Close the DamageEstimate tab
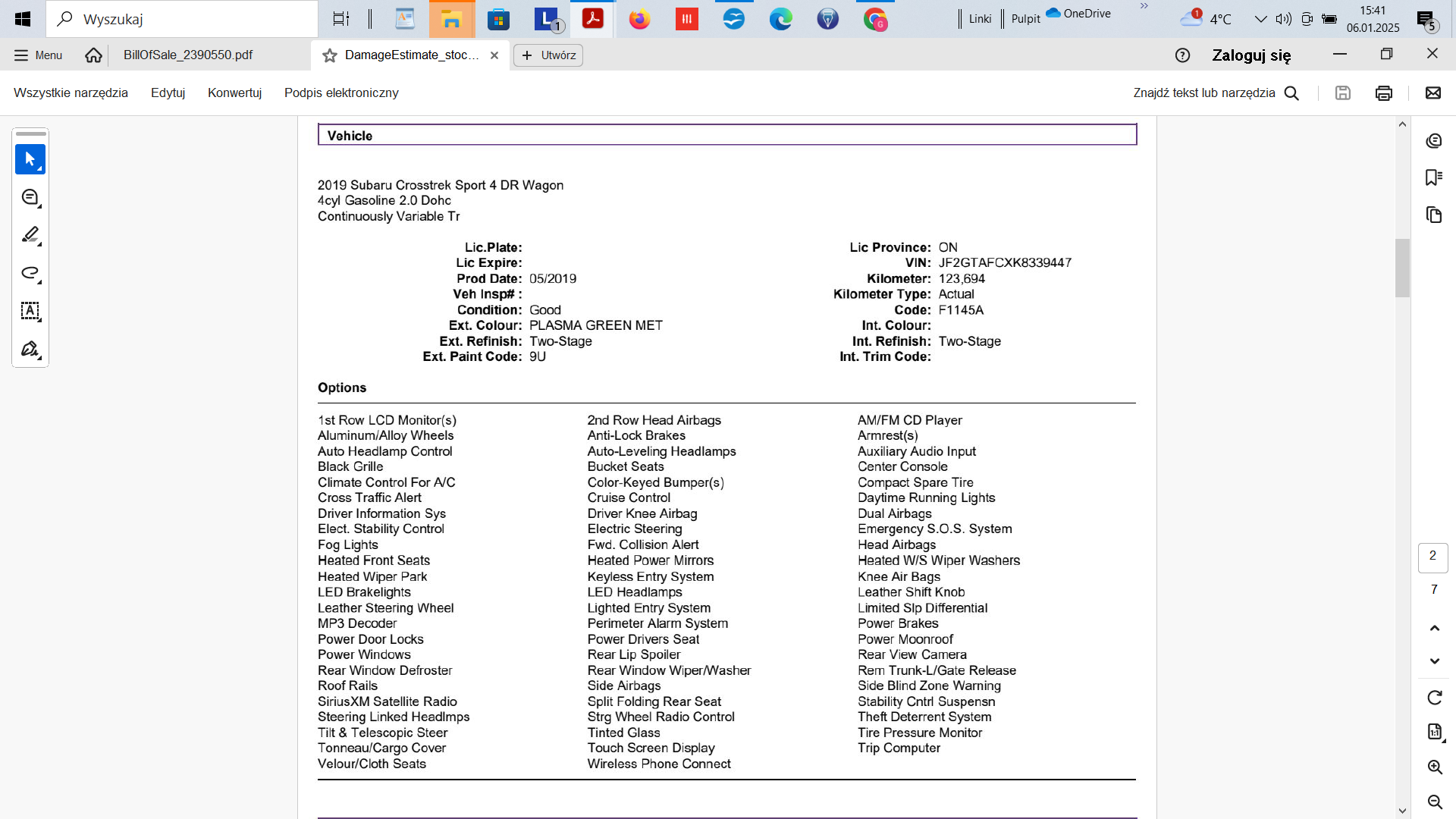The width and height of the screenshot is (1456, 819). (494, 55)
